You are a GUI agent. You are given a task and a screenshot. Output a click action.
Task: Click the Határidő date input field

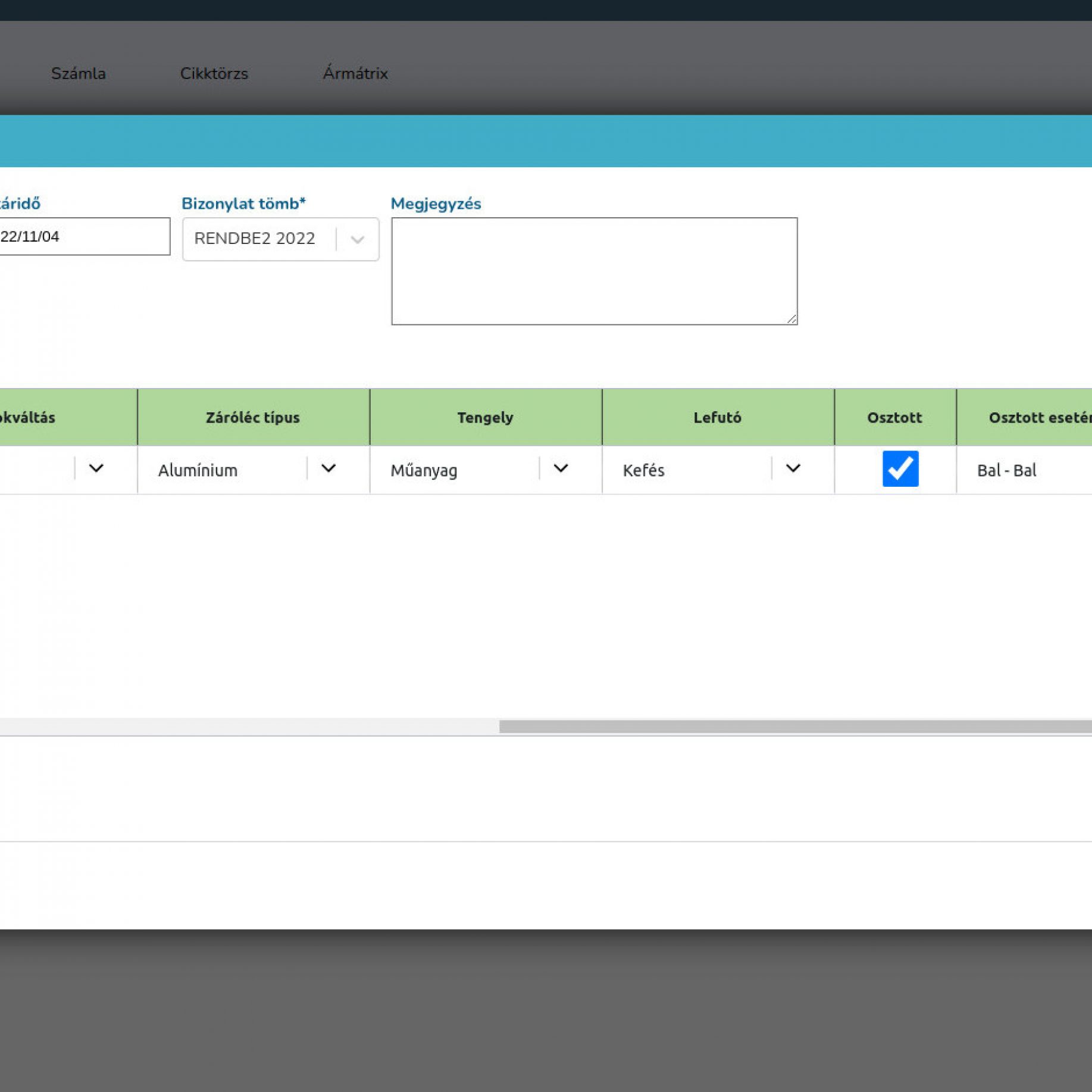83,236
